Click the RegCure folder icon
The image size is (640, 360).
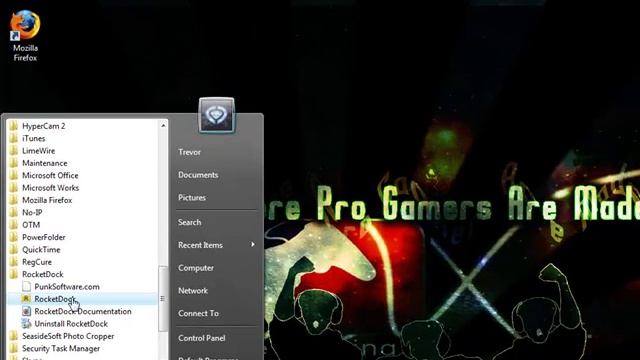pos(13,262)
